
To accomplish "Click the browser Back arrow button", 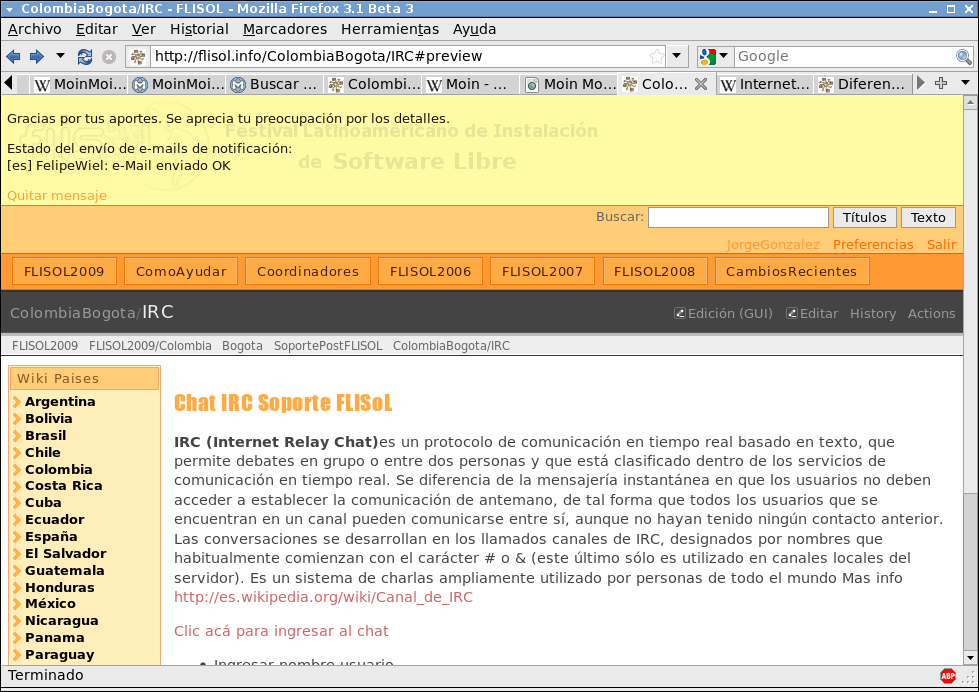I will 13,57.
